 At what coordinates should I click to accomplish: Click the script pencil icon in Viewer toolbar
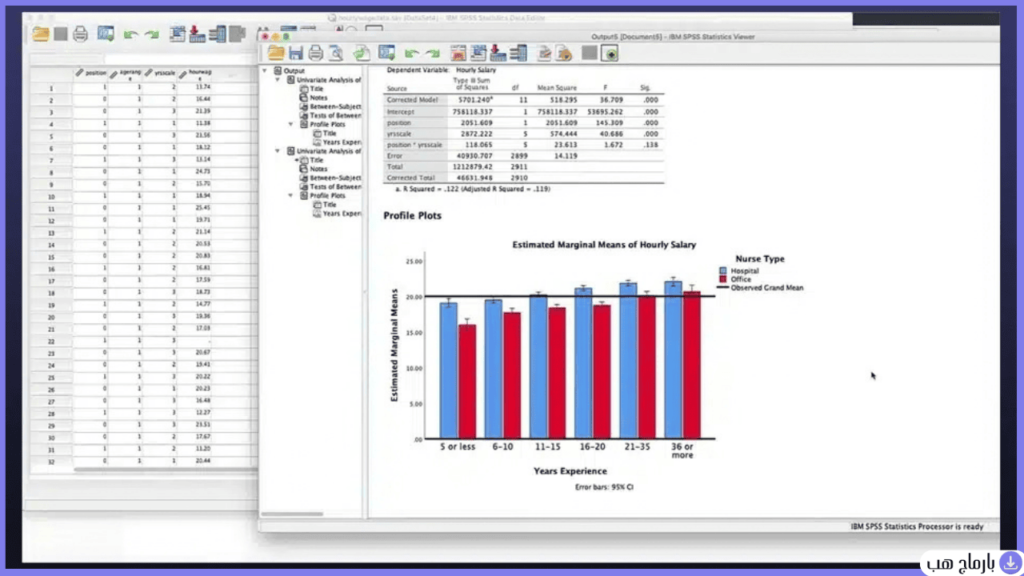[x=544, y=54]
